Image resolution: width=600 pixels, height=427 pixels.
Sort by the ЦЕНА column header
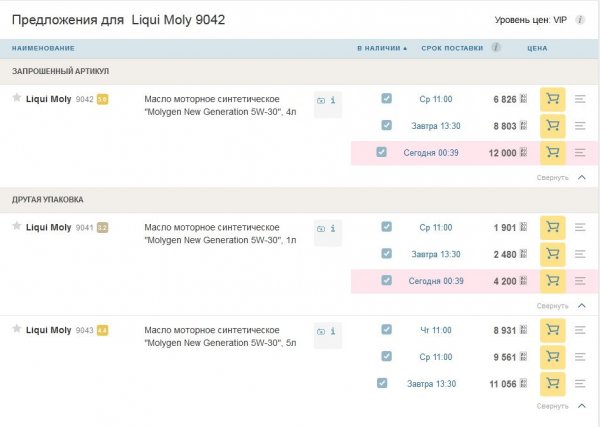(537, 48)
